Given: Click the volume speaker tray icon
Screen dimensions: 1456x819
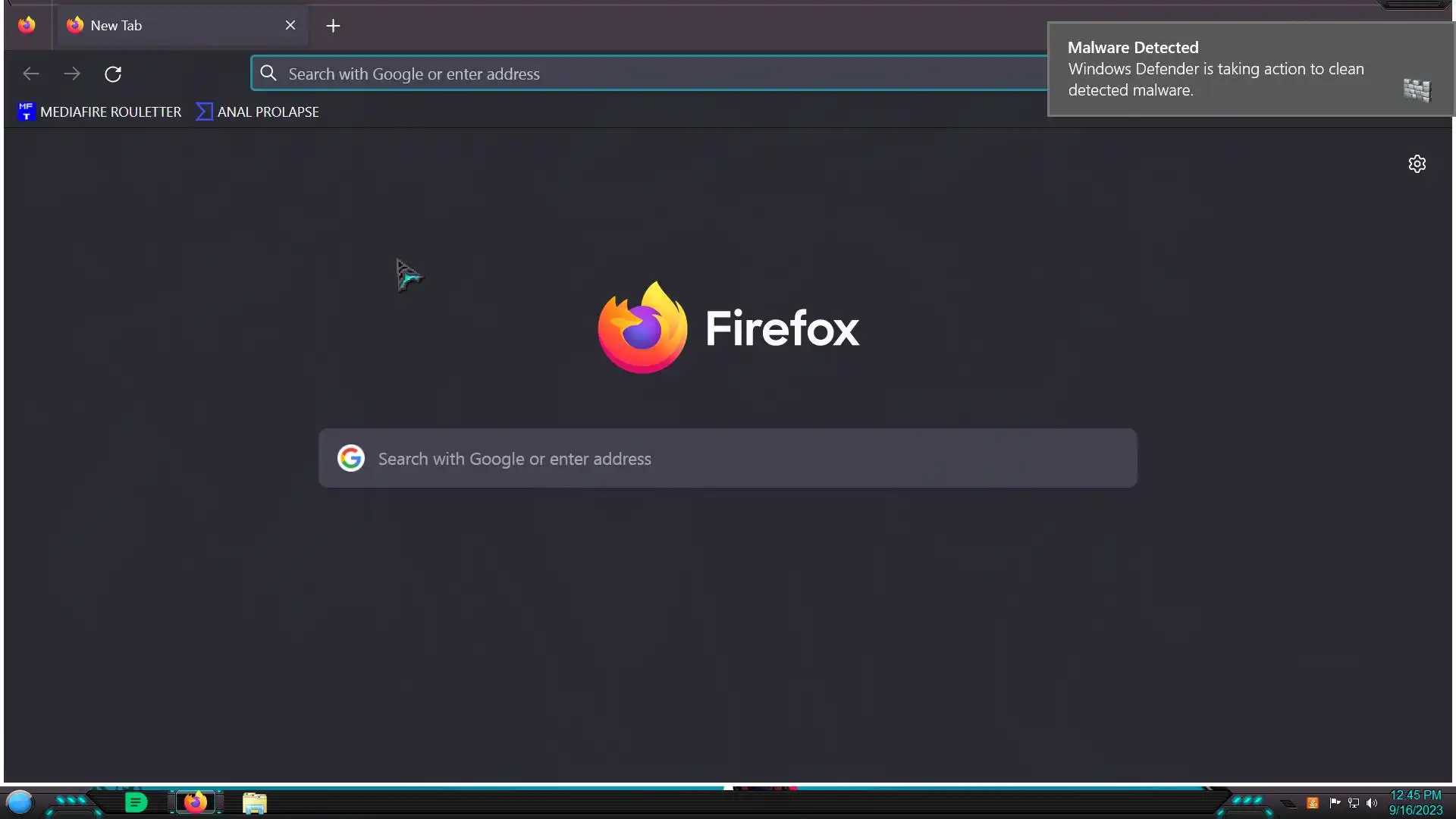Looking at the screenshot, I should point(1372,803).
